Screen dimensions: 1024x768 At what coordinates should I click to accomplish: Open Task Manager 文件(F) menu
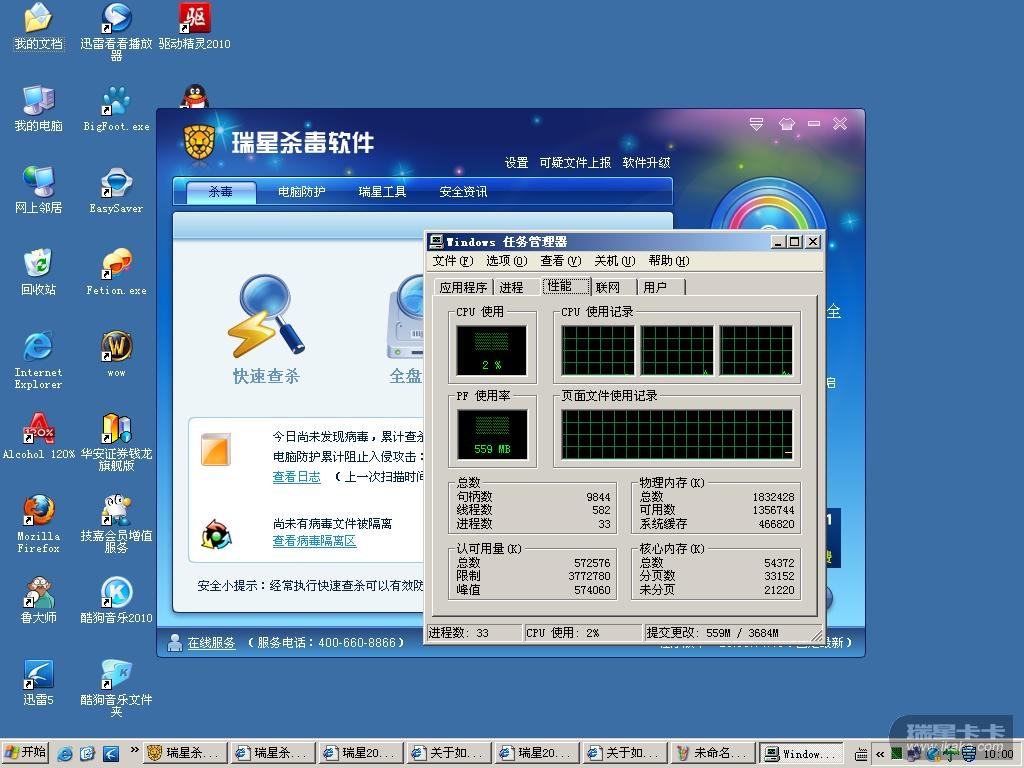tap(453, 261)
